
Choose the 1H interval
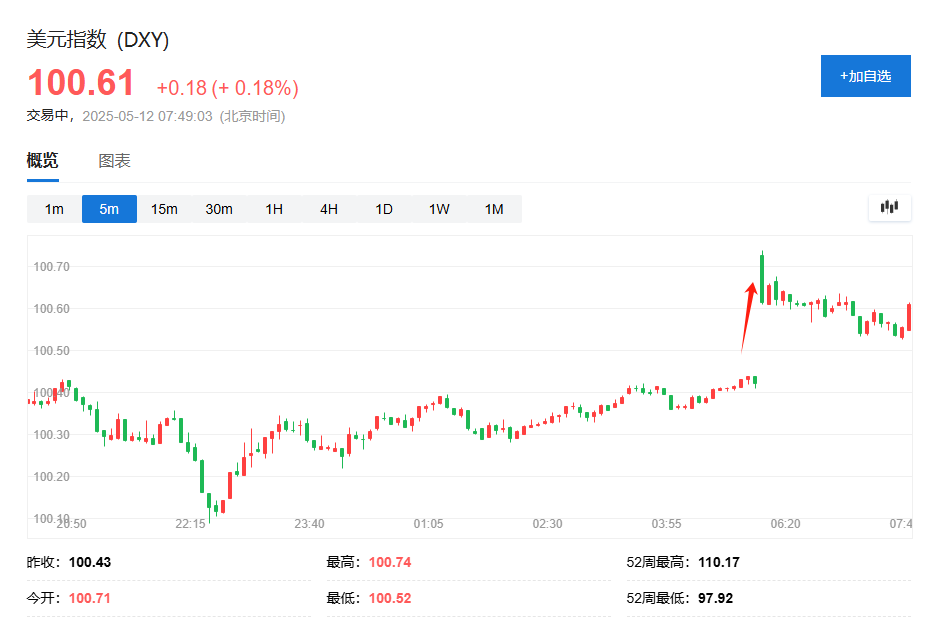pos(274,209)
